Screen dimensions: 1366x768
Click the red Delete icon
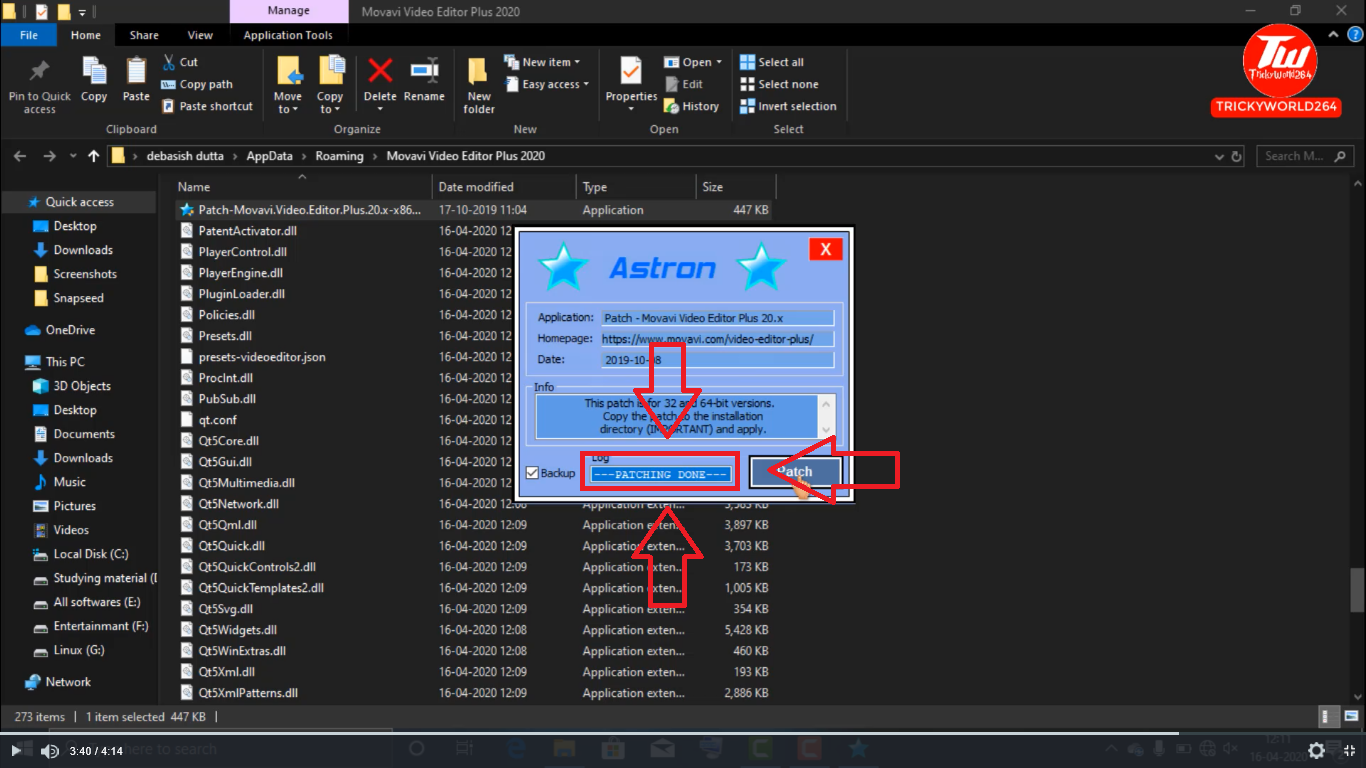[380, 71]
